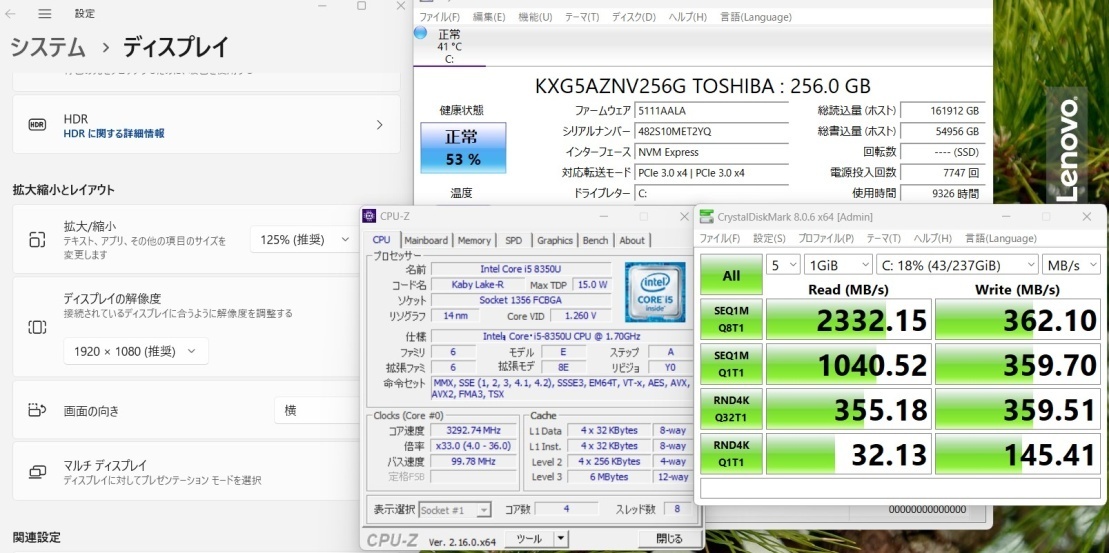Switch to the About tab in CPU-Z
Viewport: 1109px width, 553px height.
[632, 240]
